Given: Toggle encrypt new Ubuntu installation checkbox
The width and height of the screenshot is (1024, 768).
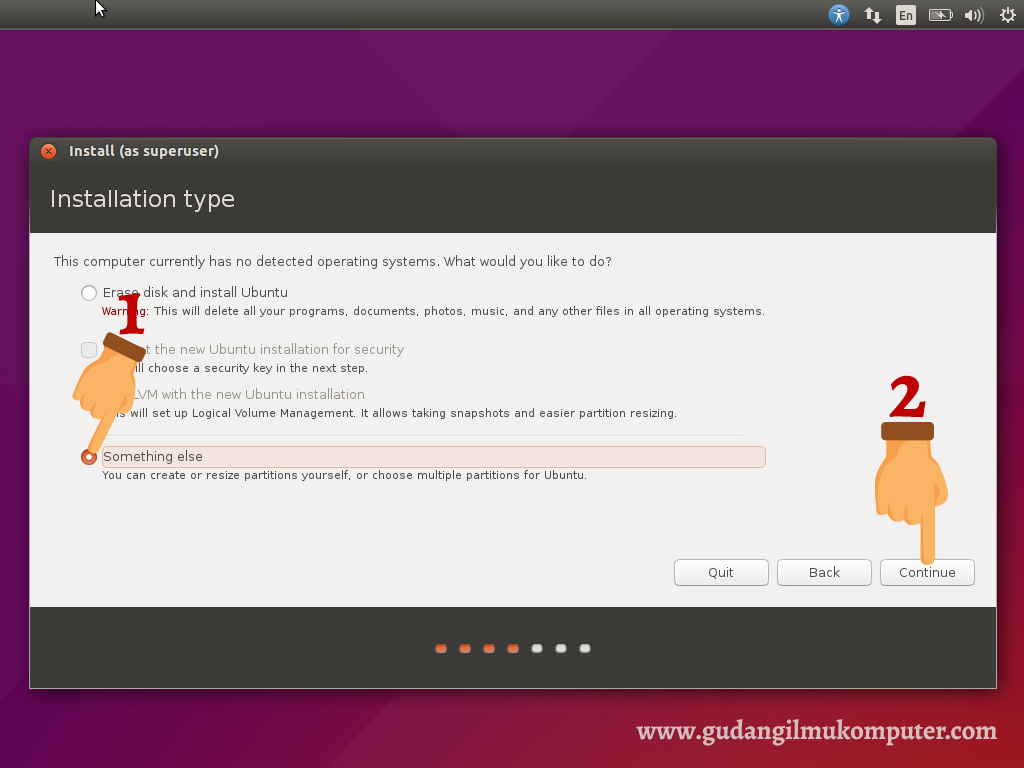Looking at the screenshot, I should 89,350.
